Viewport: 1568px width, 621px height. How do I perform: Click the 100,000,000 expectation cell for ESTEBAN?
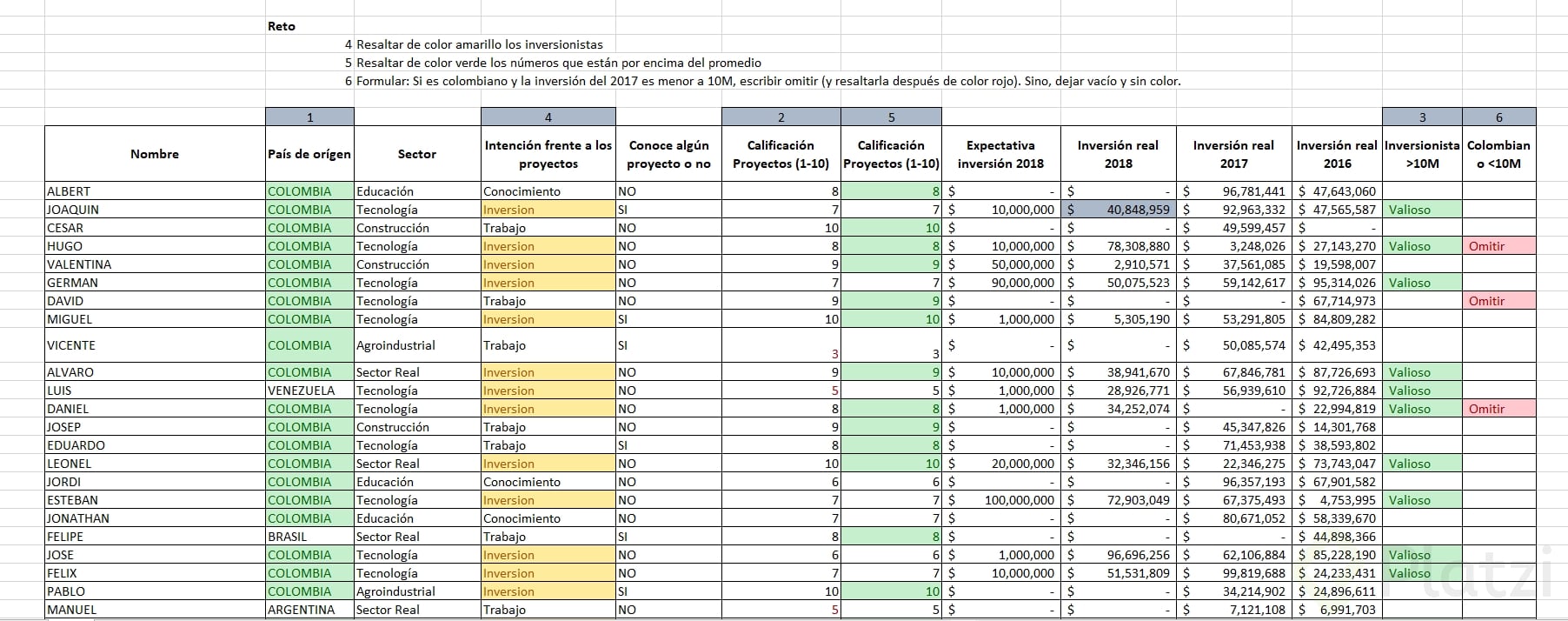coord(1019,500)
